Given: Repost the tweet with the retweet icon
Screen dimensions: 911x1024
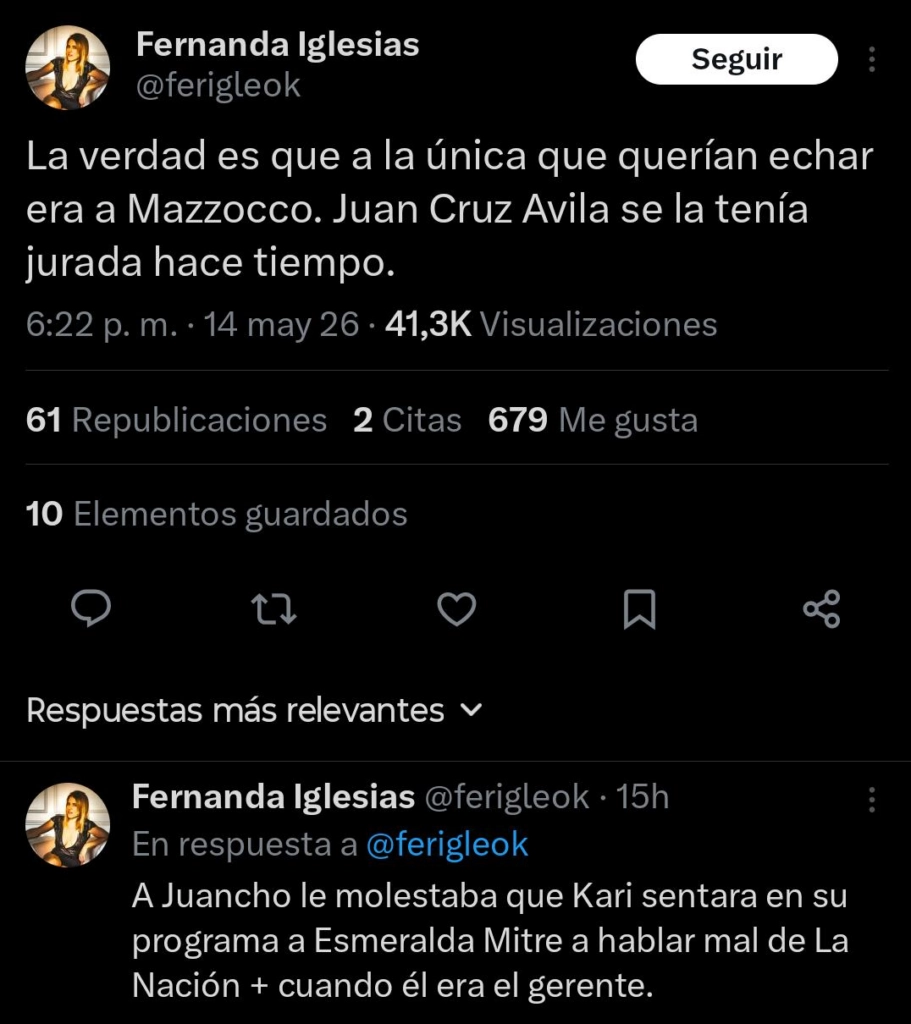Looking at the screenshot, I should pyautogui.click(x=274, y=609).
